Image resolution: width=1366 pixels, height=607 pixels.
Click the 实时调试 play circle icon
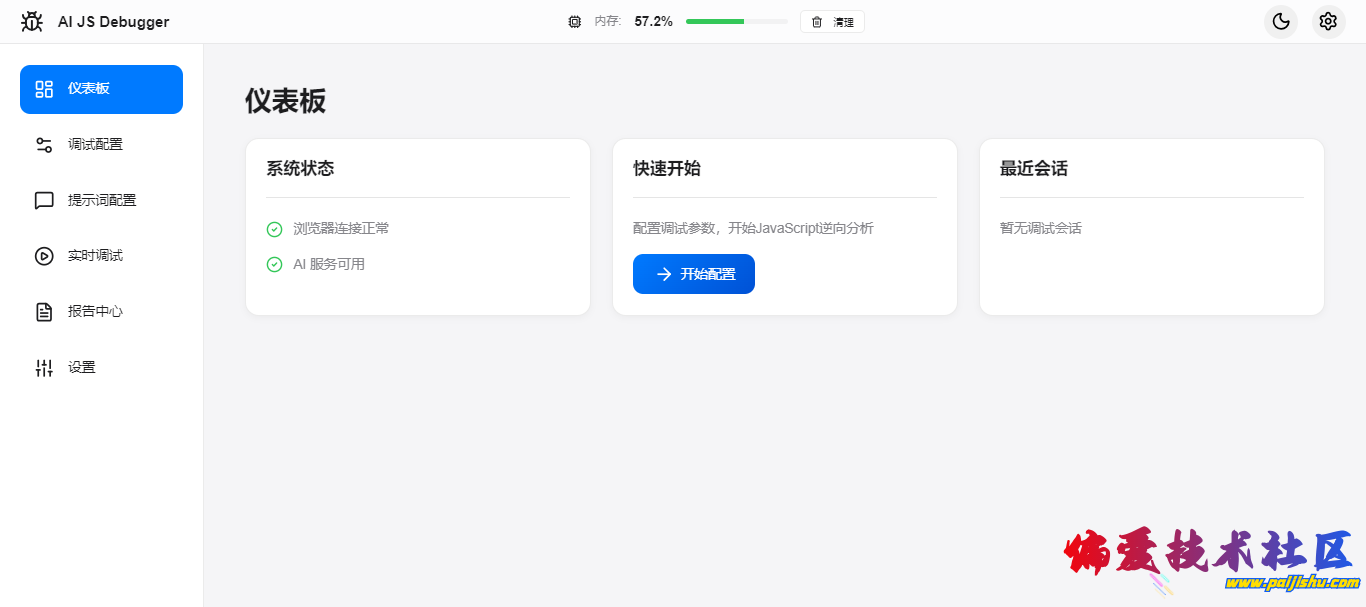[x=44, y=256]
